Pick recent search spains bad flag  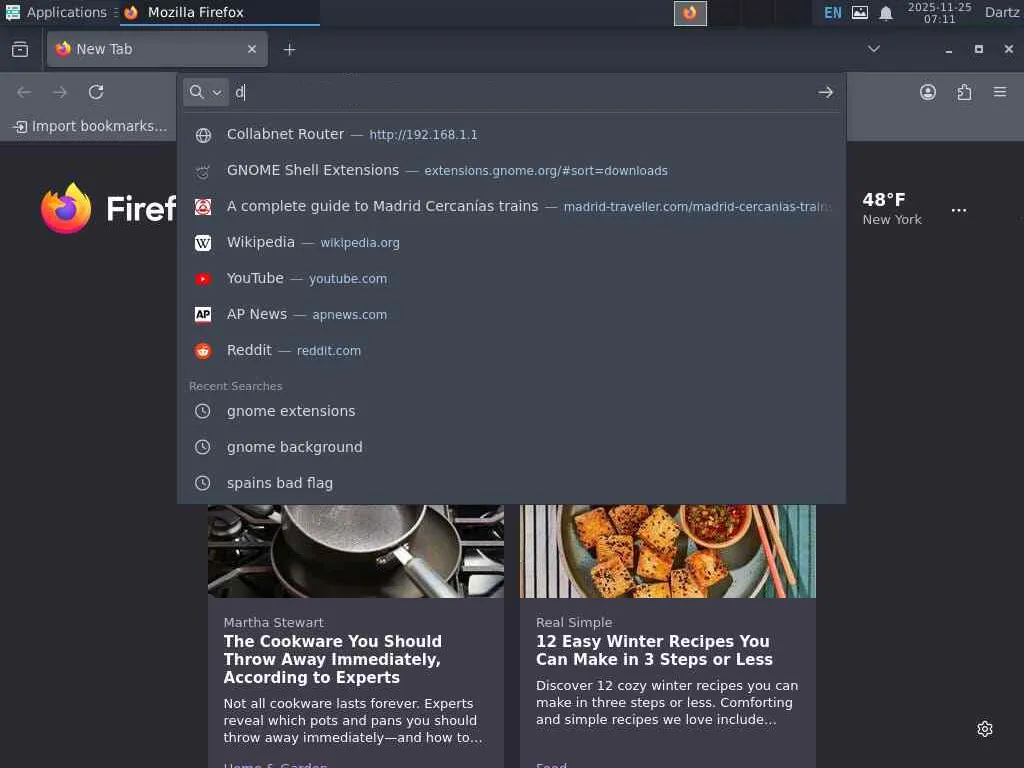click(511, 483)
